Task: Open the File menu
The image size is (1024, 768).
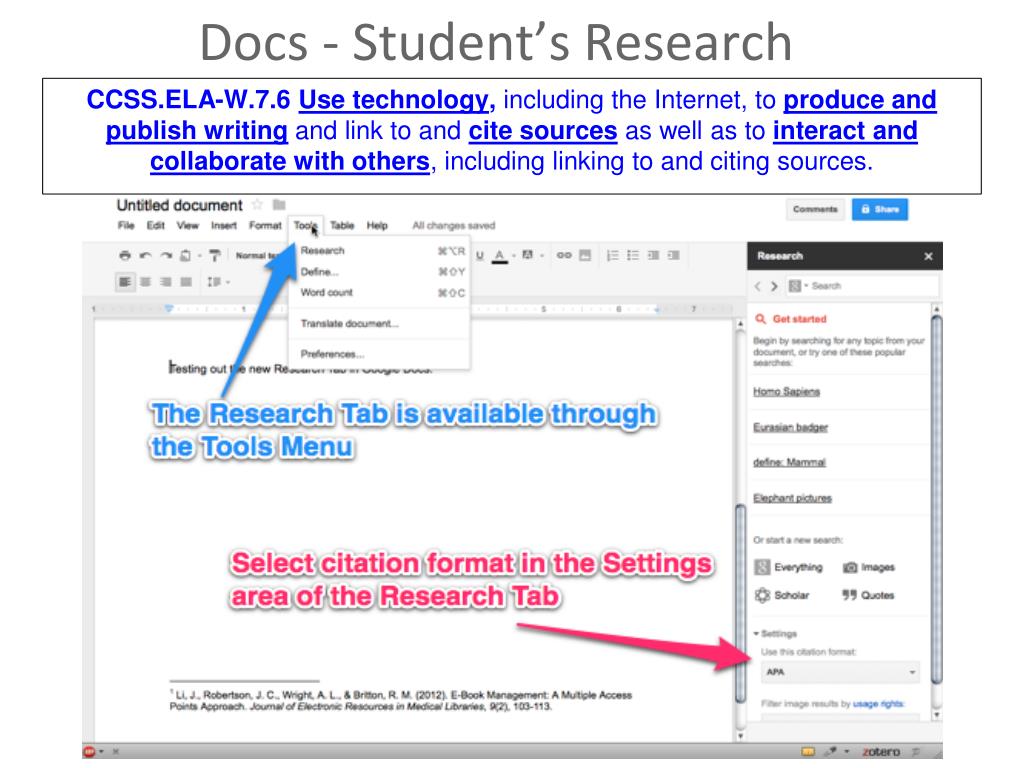Action: click(126, 225)
